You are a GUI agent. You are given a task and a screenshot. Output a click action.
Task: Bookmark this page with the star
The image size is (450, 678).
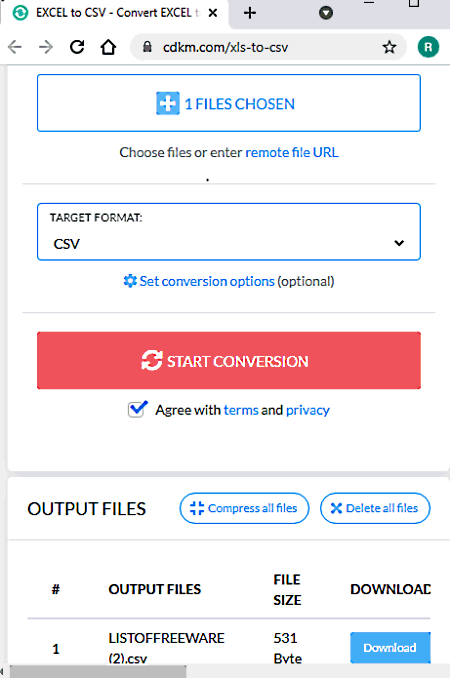(x=389, y=47)
